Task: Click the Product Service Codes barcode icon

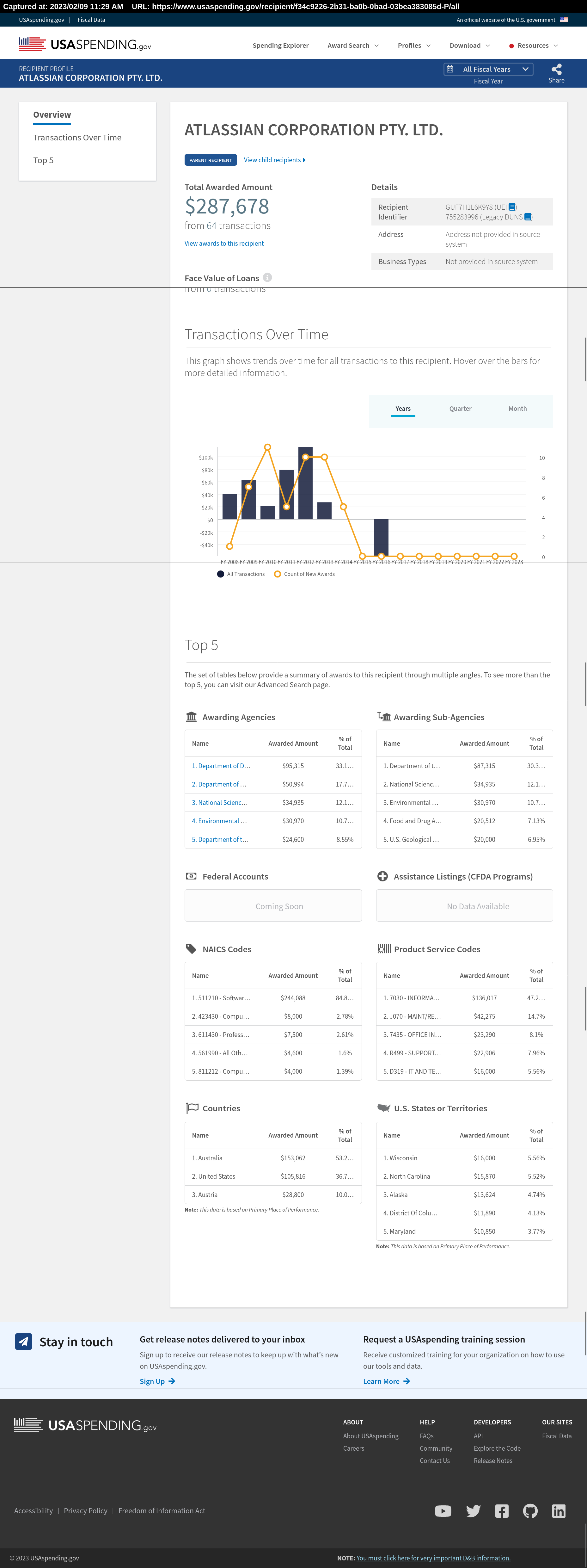Action: click(x=384, y=948)
